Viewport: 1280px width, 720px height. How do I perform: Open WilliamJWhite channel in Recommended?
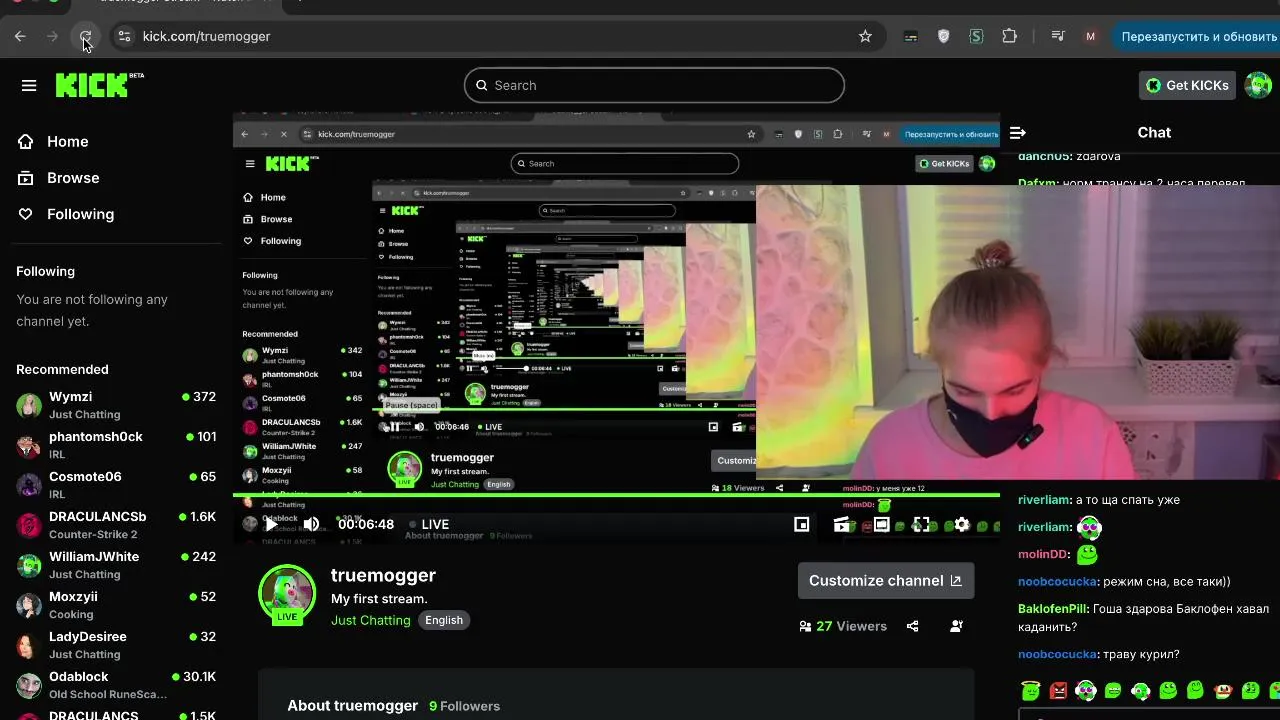point(116,564)
